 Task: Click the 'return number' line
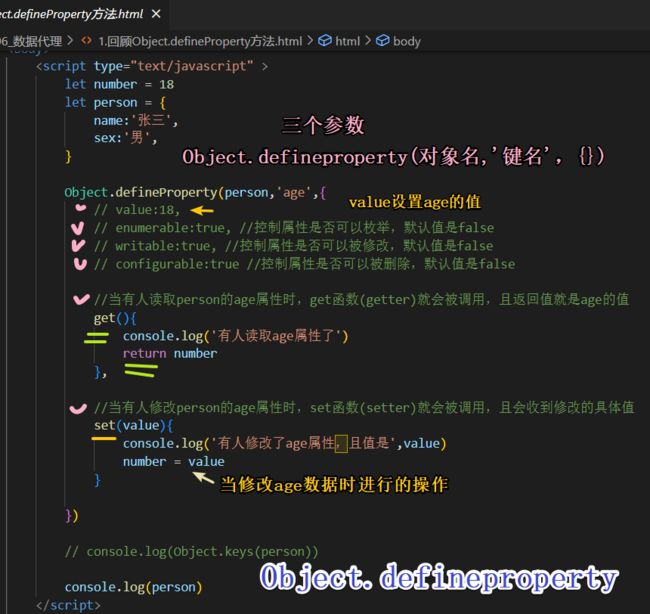point(170,354)
